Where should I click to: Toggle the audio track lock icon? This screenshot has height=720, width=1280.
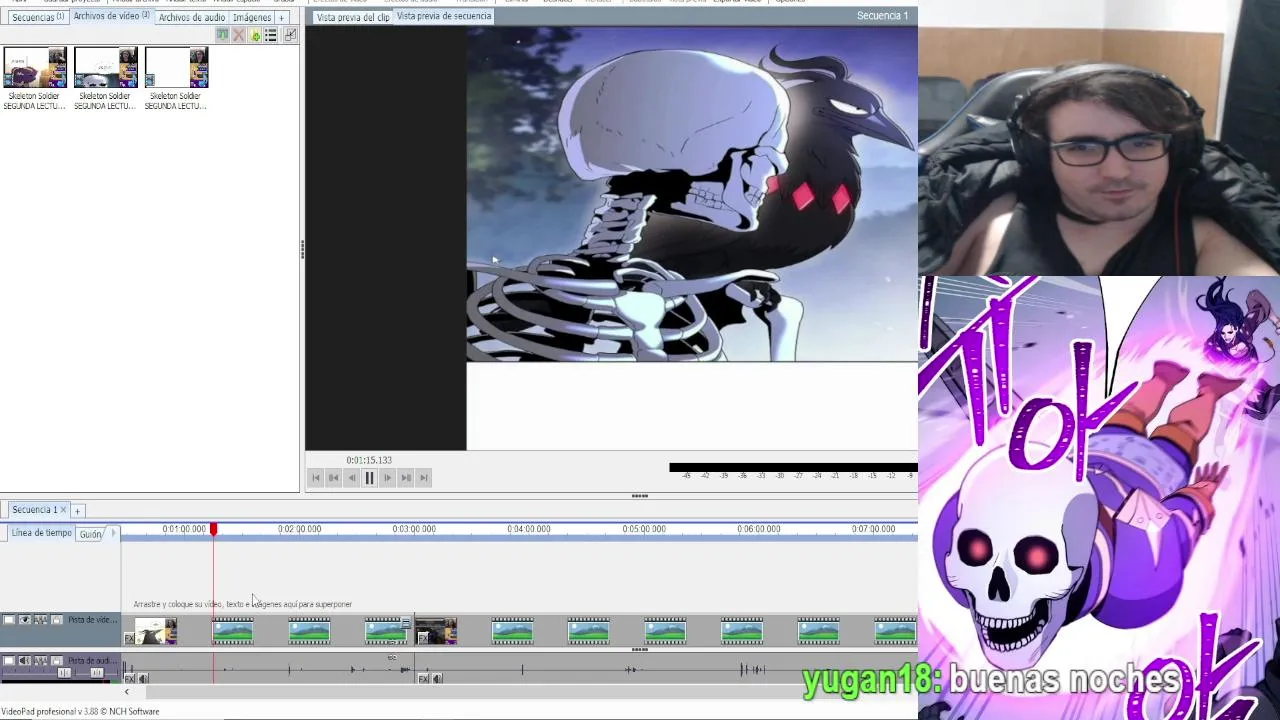coord(57,660)
